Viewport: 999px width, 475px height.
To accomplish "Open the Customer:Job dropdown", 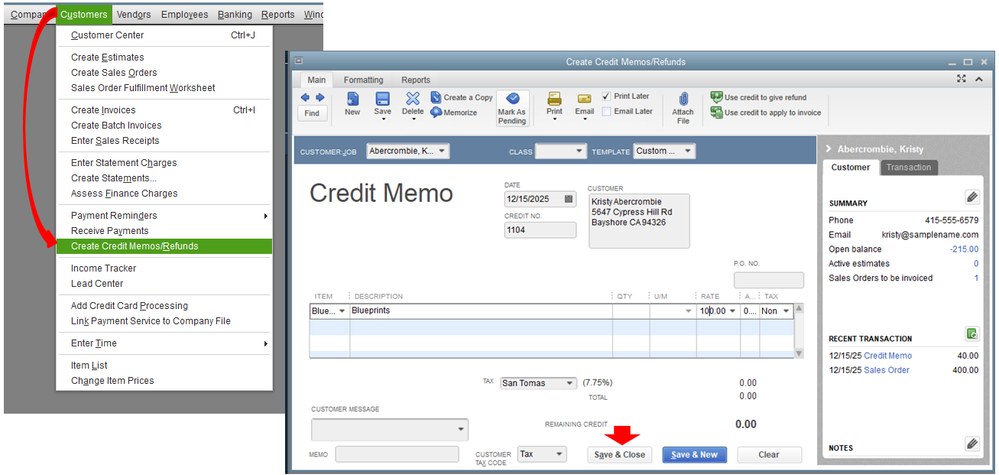I will pyautogui.click(x=443, y=151).
